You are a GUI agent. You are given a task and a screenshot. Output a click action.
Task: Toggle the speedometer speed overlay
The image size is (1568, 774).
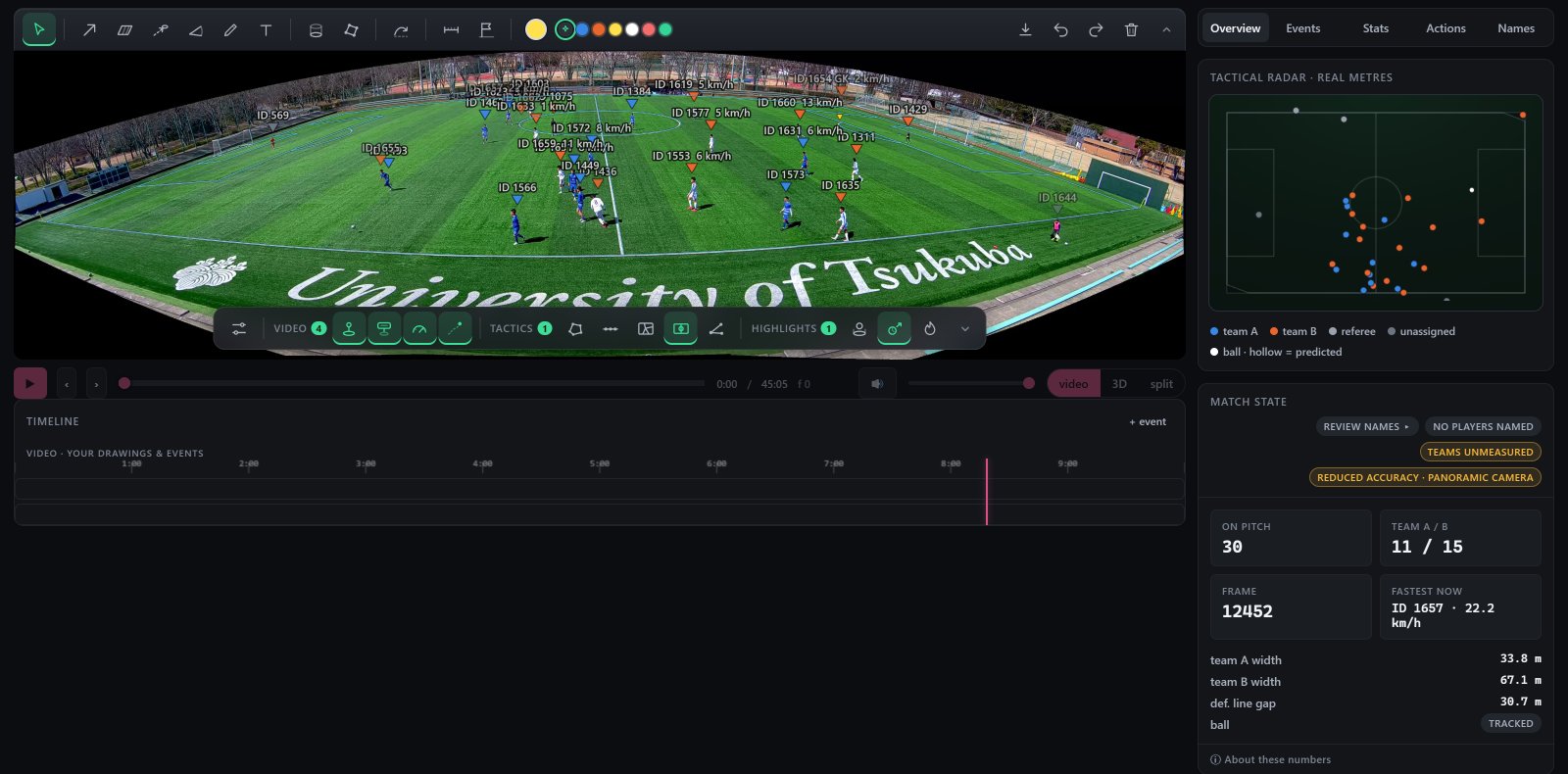tap(419, 329)
